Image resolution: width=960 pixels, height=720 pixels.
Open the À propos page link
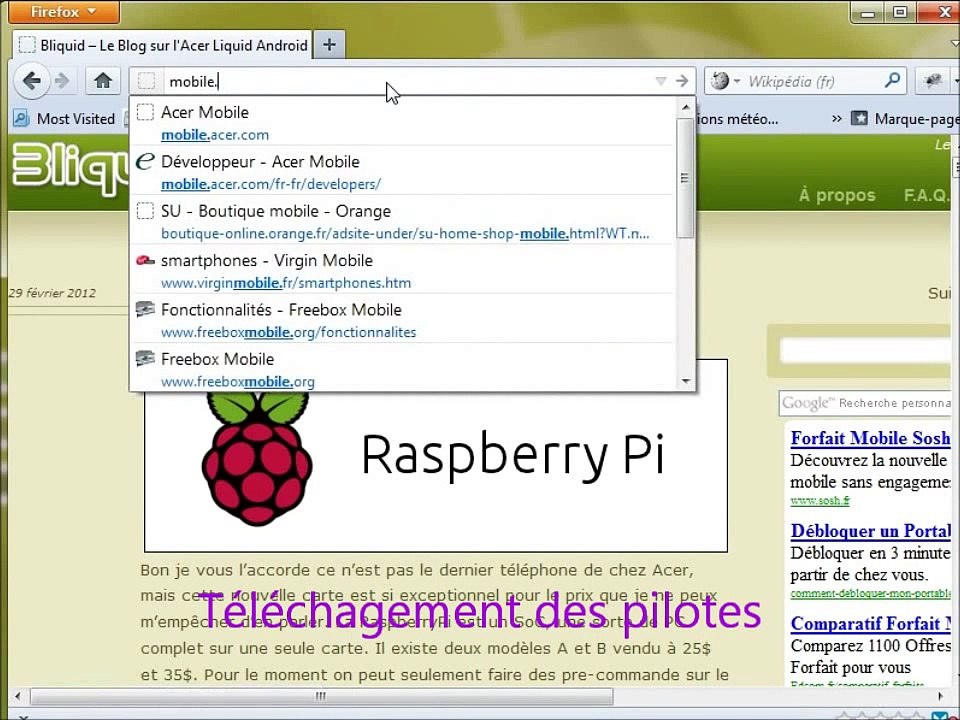(837, 195)
